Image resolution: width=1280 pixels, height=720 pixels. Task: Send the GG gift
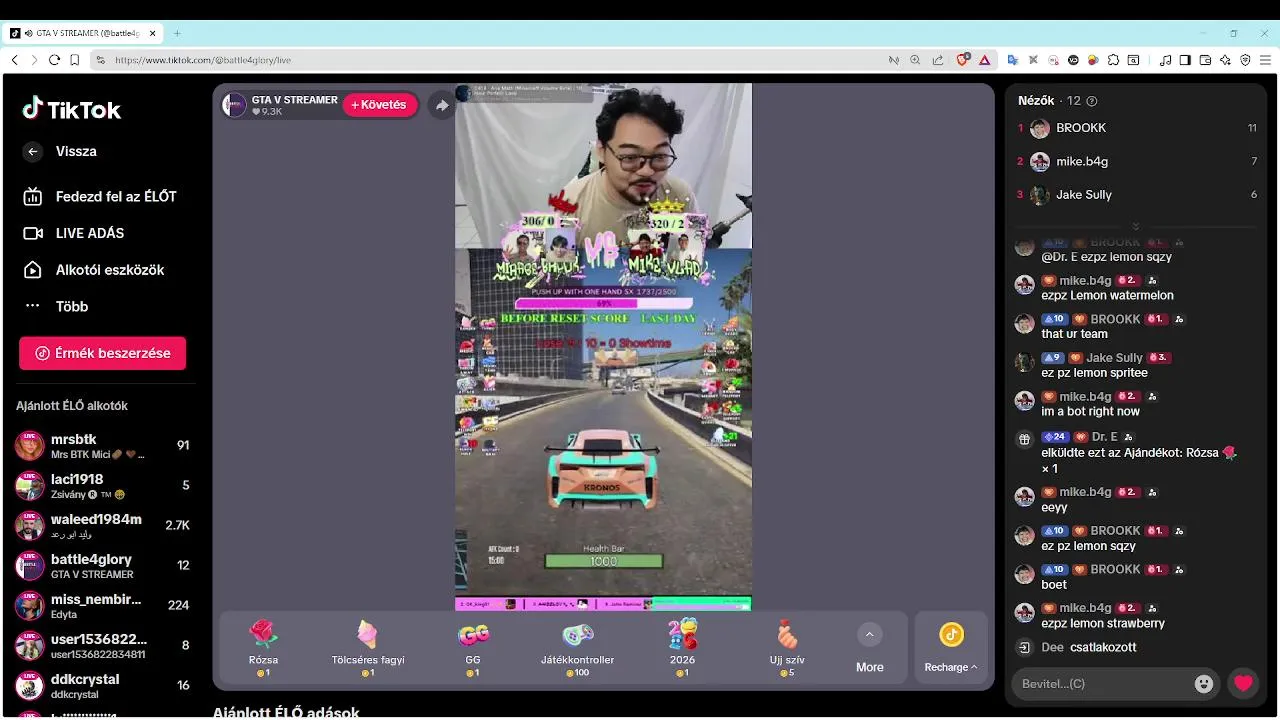[x=473, y=647]
